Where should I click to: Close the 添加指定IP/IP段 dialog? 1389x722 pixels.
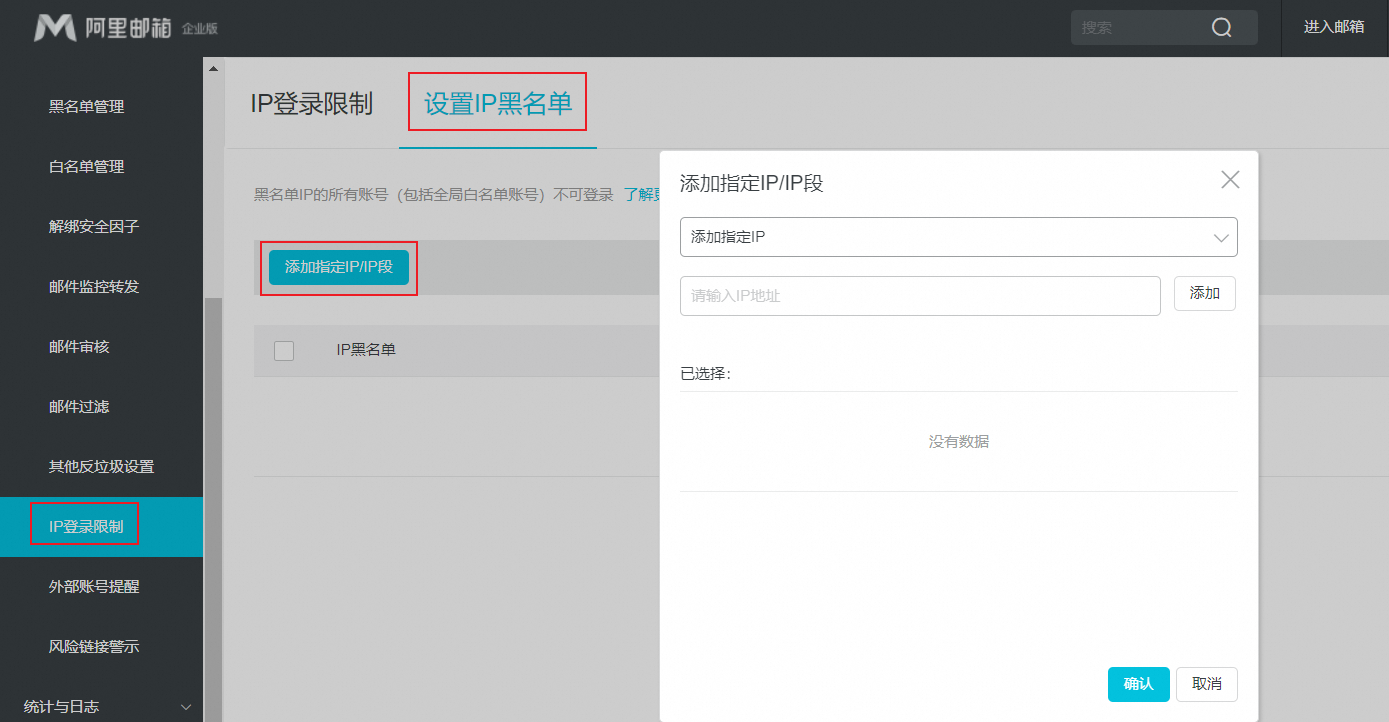pyautogui.click(x=1230, y=179)
